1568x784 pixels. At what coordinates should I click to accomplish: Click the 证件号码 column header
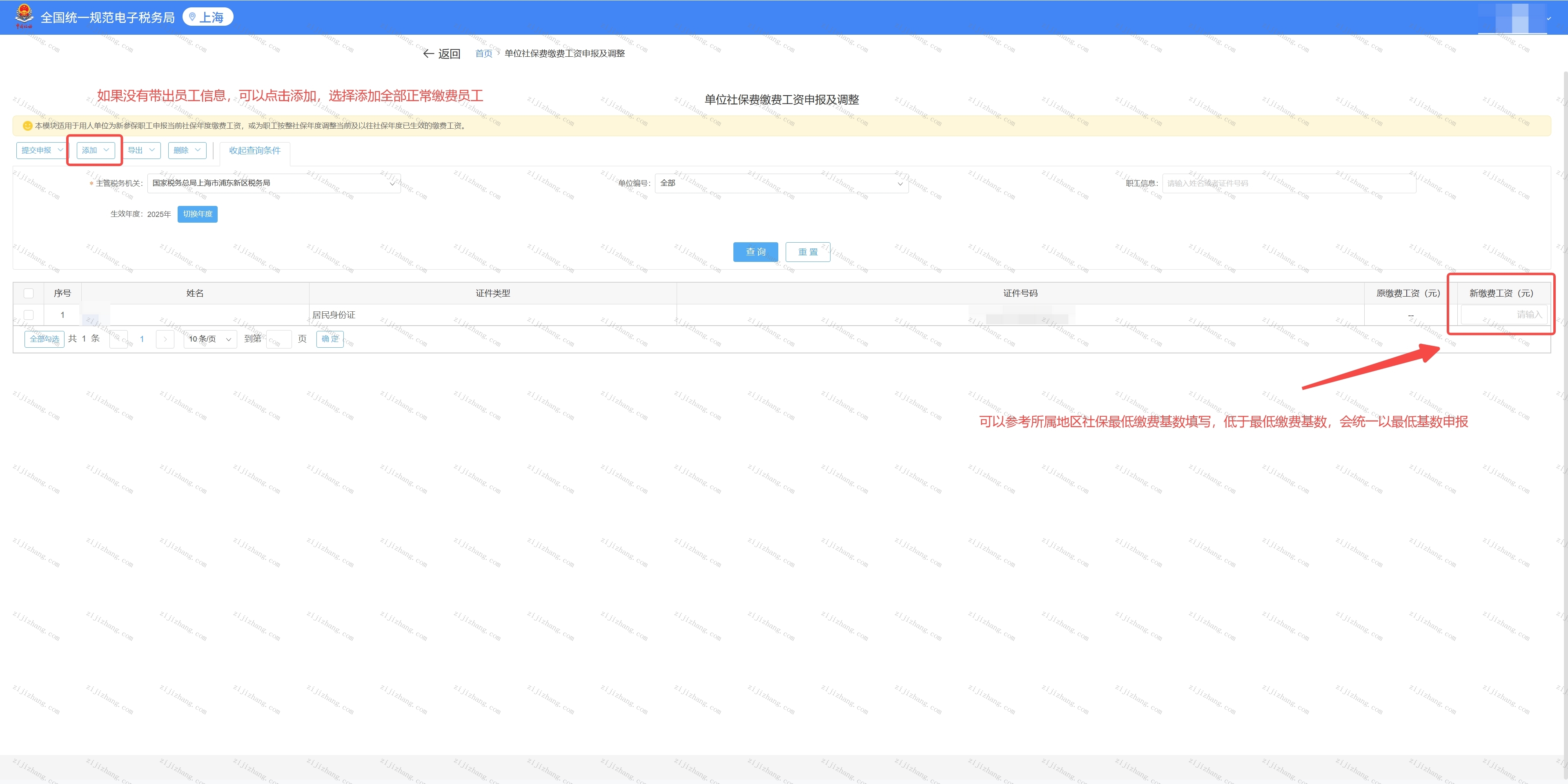click(1020, 293)
